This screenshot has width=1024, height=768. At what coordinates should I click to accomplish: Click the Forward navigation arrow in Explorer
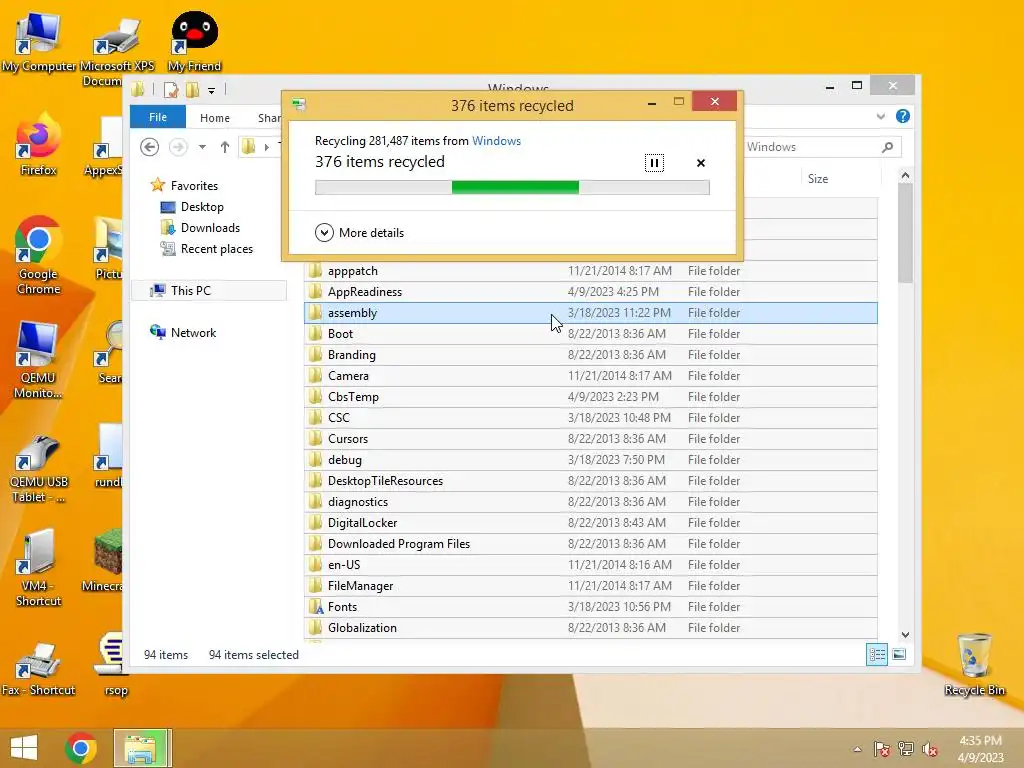coord(178,147)
